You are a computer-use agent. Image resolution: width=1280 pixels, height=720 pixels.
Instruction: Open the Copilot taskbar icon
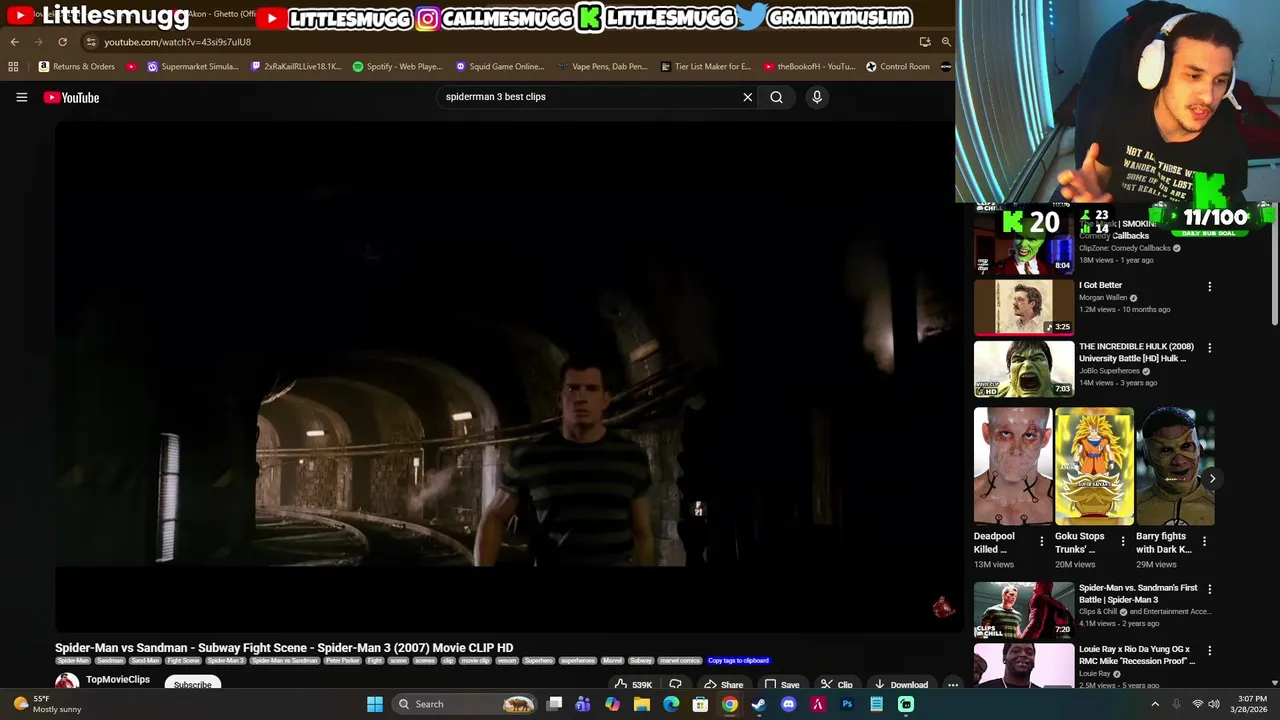click(612, 704)
